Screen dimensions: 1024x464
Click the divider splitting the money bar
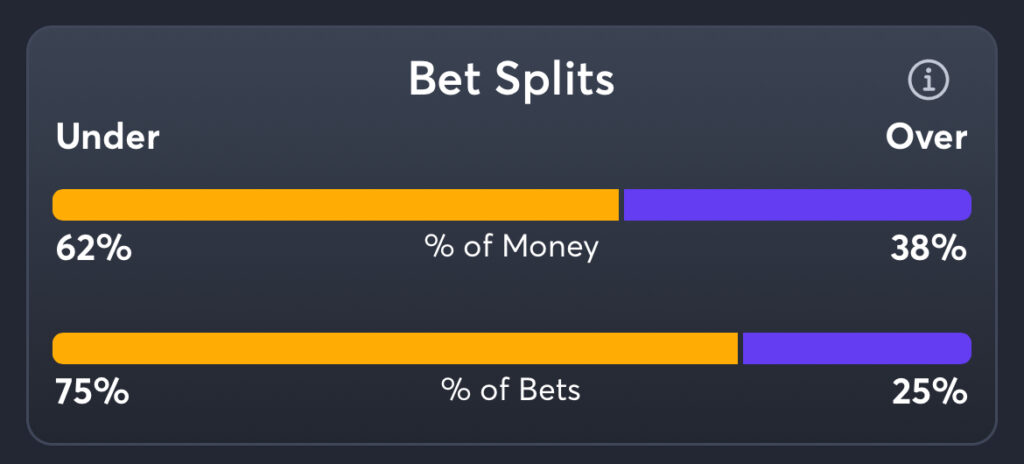pos(622,205)
